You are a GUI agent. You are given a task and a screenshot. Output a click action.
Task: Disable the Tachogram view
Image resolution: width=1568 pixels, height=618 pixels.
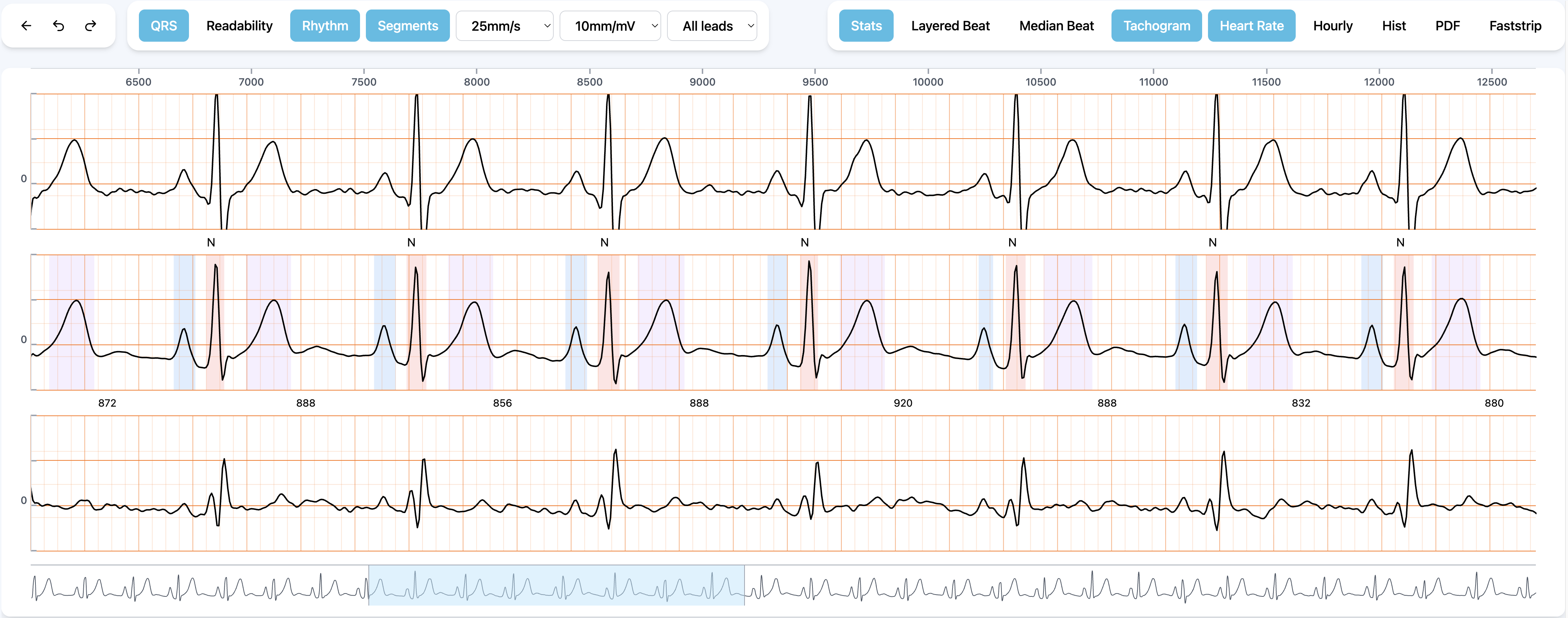[x=1156, y=26]
